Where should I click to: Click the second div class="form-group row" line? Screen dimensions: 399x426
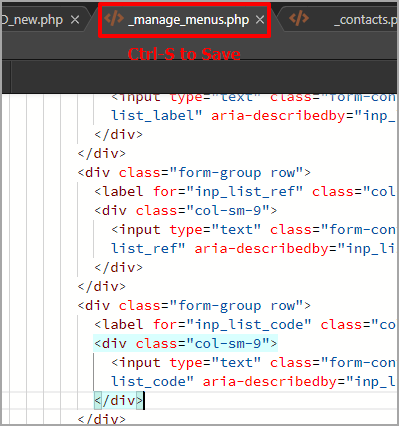[194, 306]
